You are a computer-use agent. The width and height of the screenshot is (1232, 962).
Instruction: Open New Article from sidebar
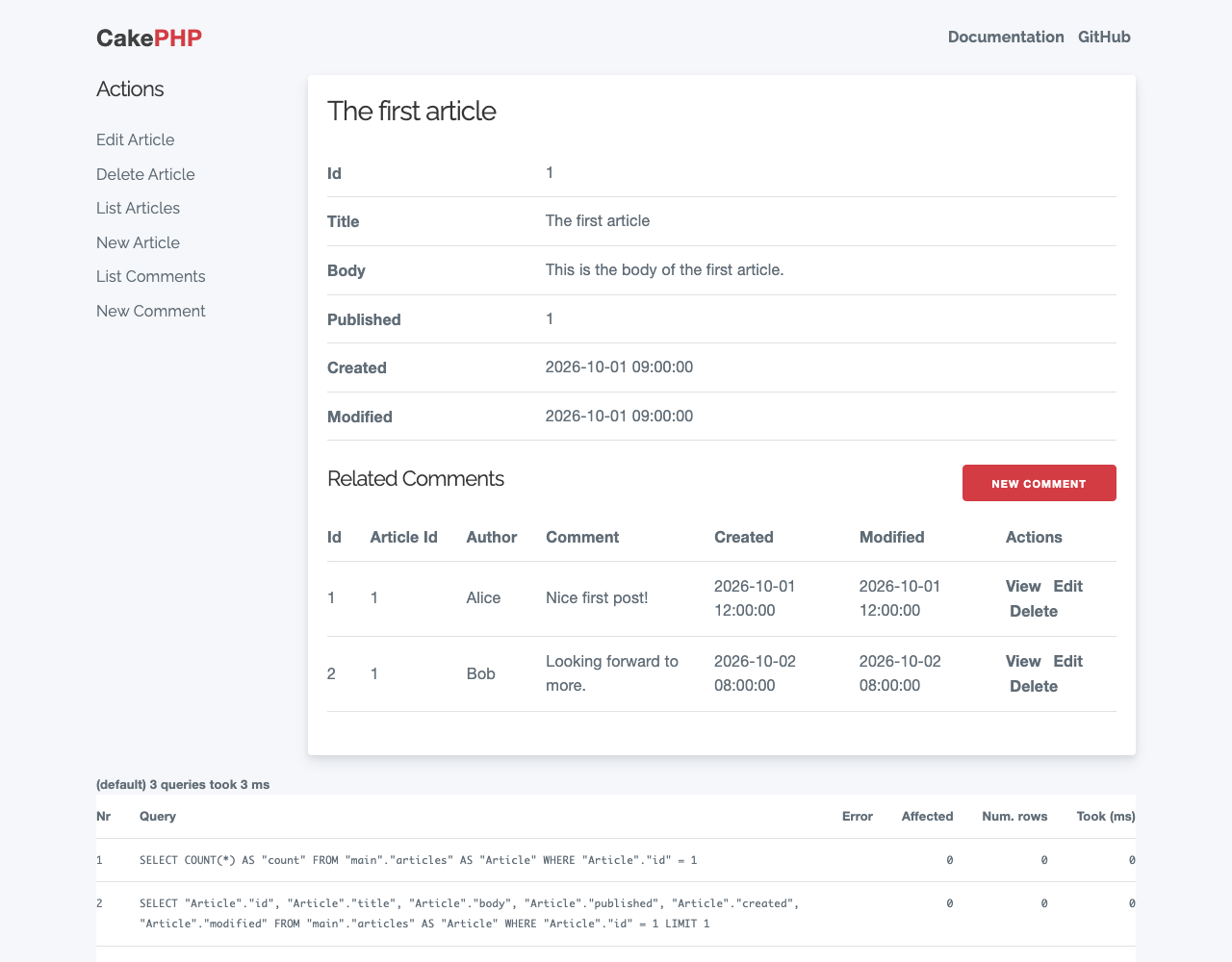point(138,242)
